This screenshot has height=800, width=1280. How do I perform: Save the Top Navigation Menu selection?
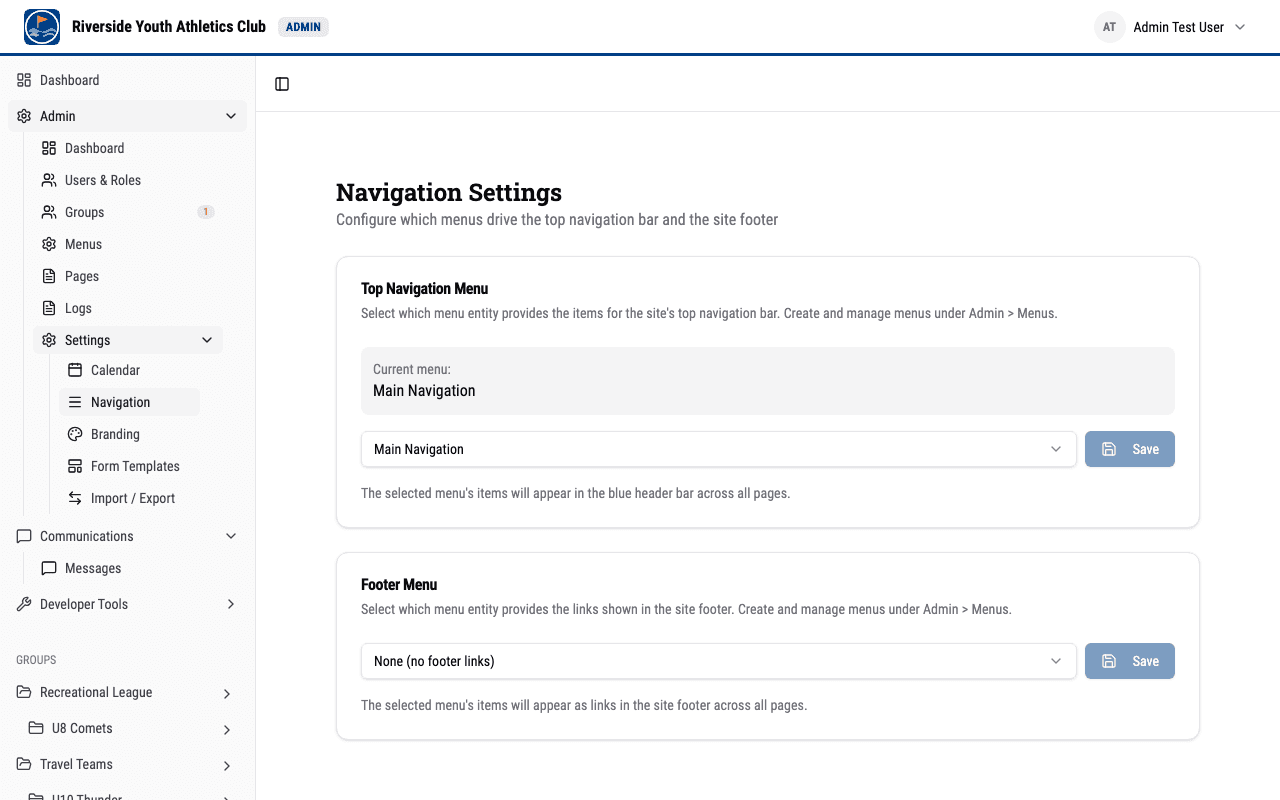tap(1130, 449)
